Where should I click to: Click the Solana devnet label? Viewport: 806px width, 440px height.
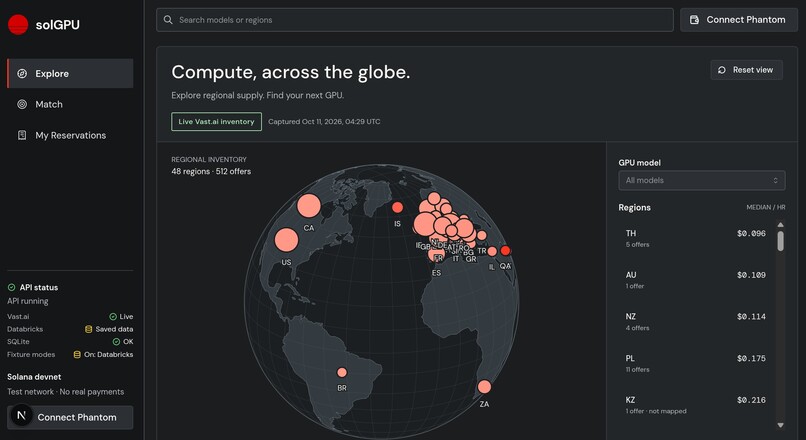(34, 377)
